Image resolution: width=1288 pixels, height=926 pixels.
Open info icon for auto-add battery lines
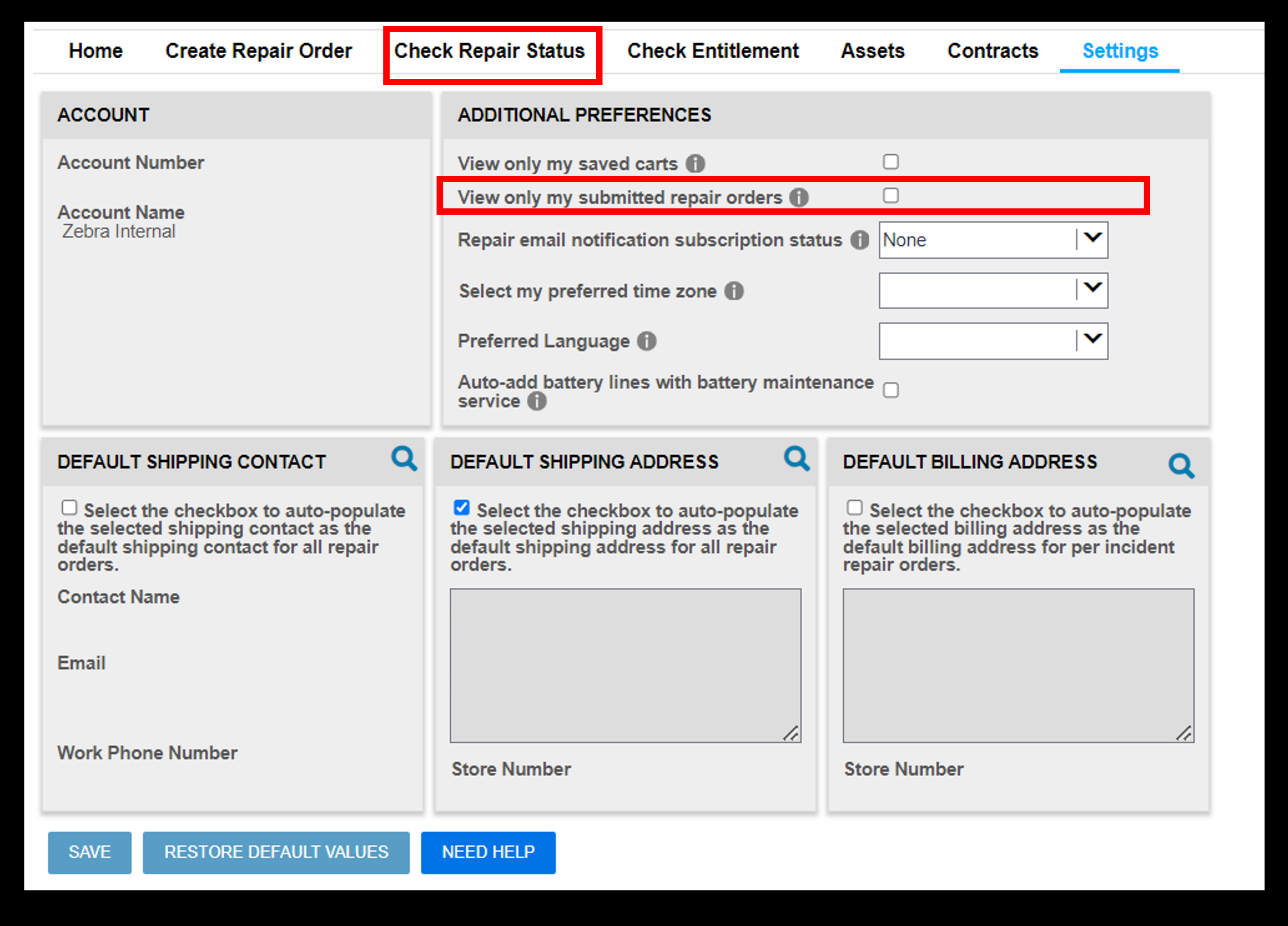click(x=537, y=401)
